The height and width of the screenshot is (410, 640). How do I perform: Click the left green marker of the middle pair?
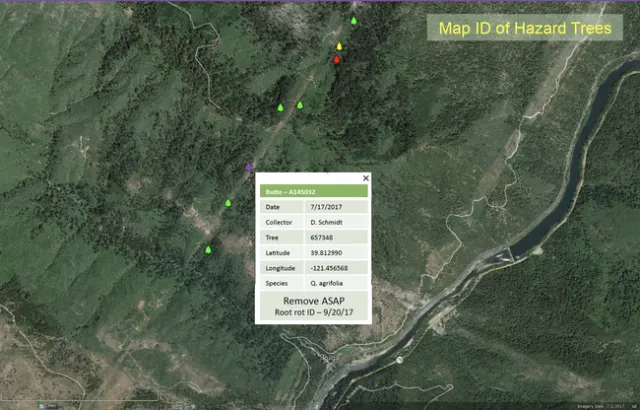pyautogui.click(x=281, y=107)
